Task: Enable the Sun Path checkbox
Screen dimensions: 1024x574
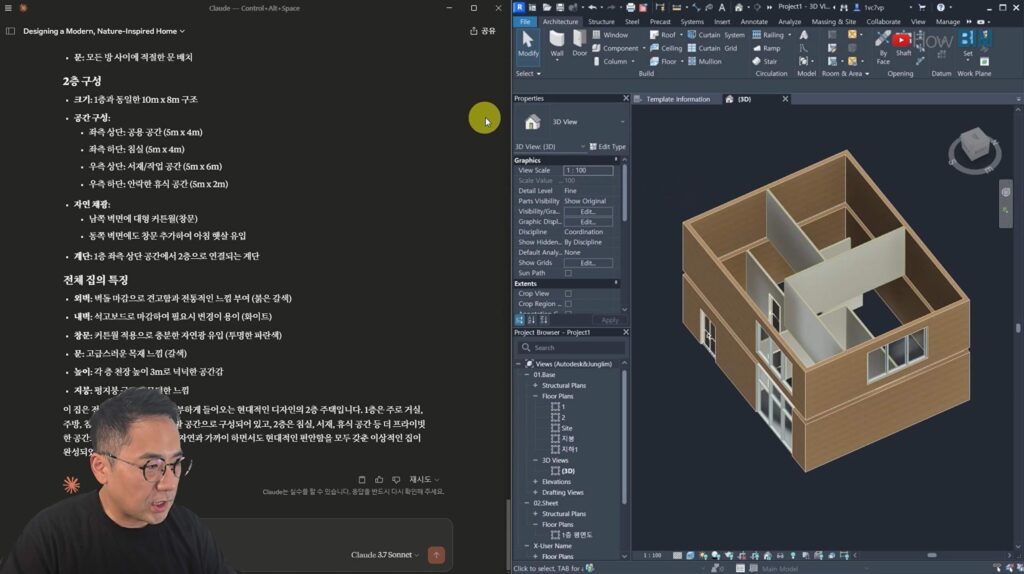Action: [x=568, y=273]
